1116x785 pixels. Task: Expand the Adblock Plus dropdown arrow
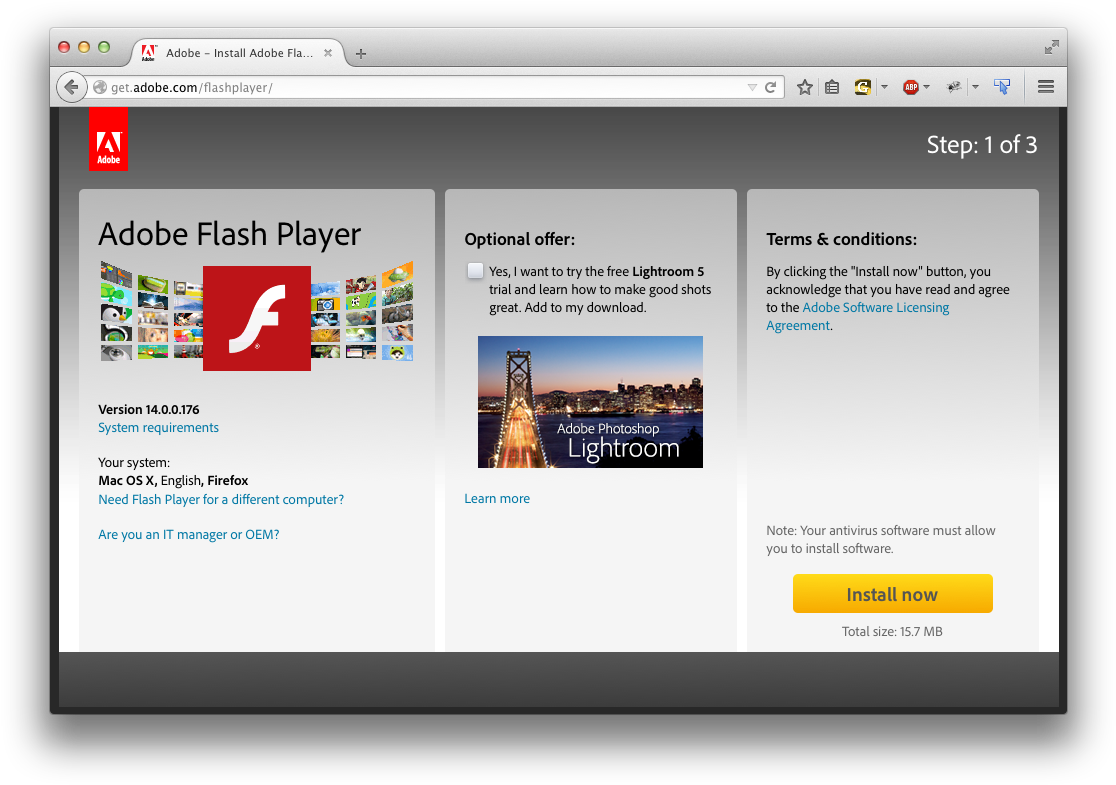click(x=927, y=88)
